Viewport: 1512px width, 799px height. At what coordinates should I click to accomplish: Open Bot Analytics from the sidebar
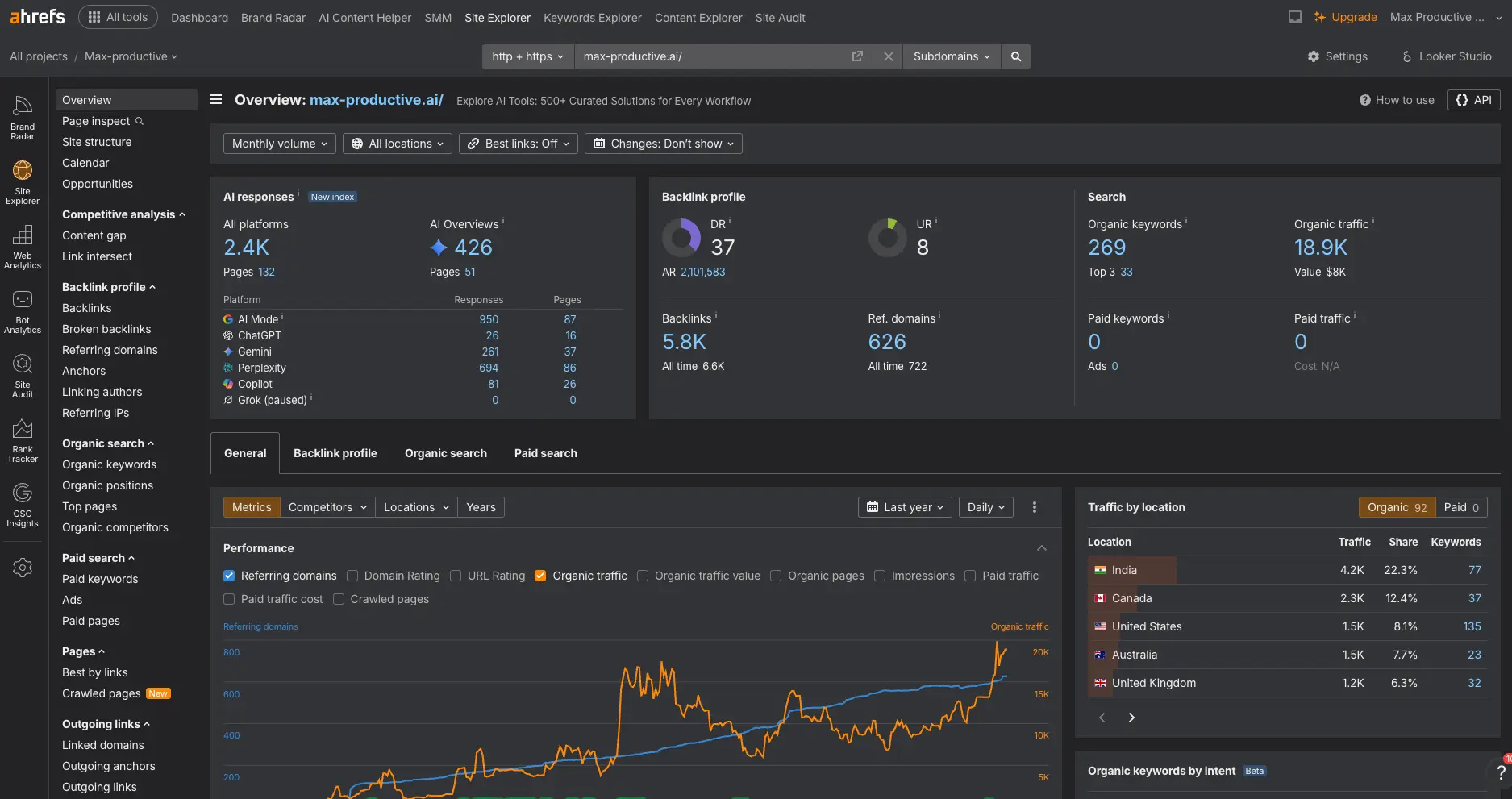(x=23, y=311)
